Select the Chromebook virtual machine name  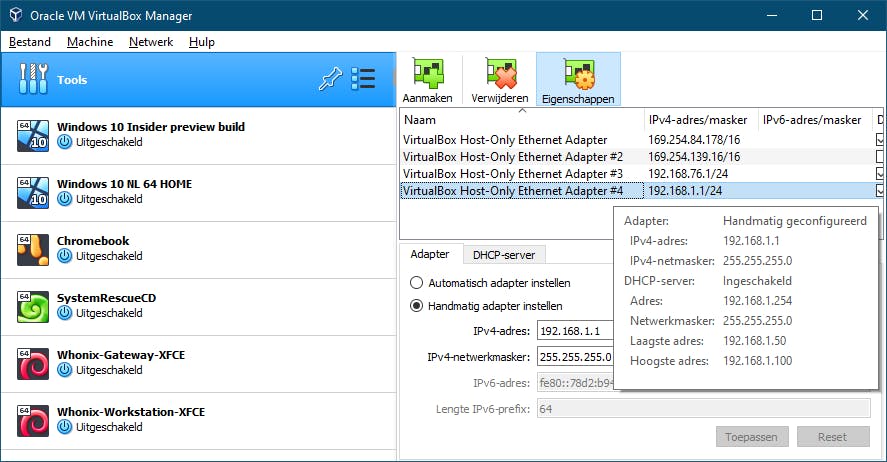click(93, 241)
